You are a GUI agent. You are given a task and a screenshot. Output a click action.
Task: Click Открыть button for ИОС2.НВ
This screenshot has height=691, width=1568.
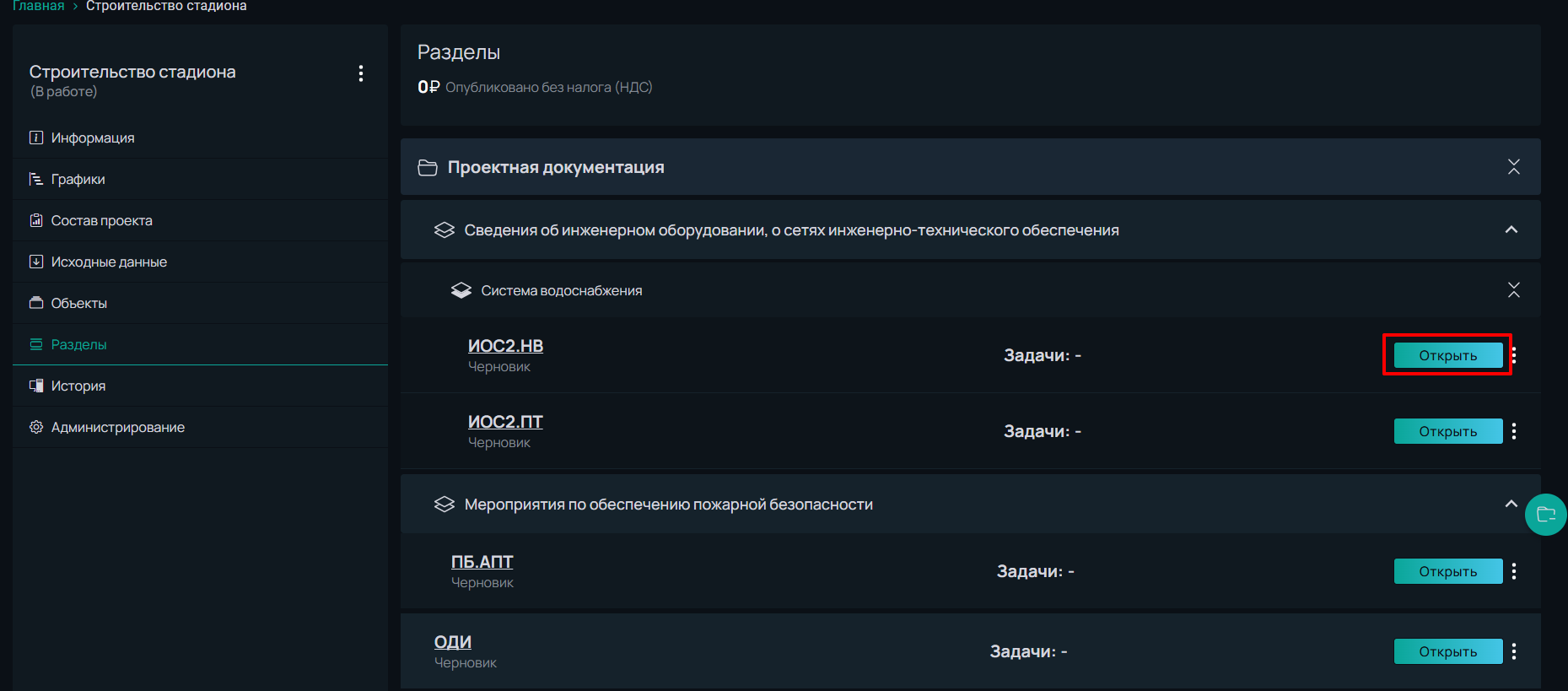coord(1448,355)
